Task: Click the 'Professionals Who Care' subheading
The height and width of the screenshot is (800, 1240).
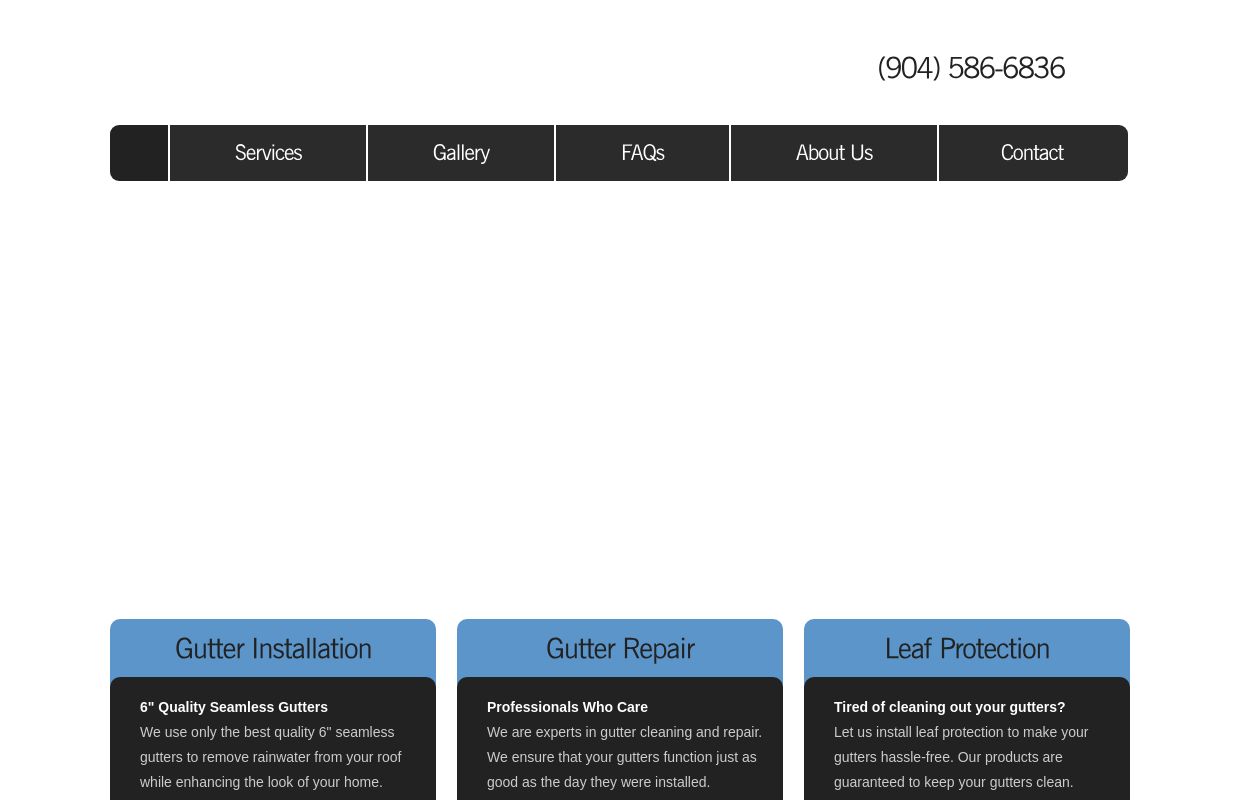Action: coord(567,707)
